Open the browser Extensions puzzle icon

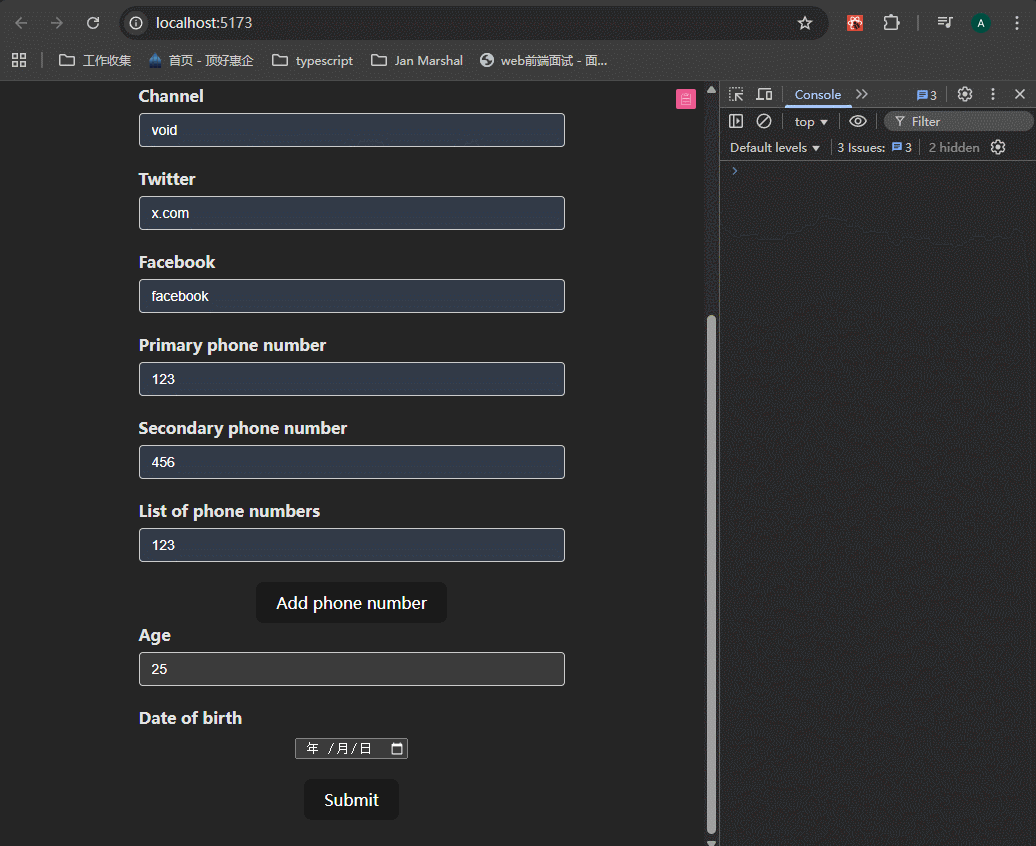click(891, 23)
